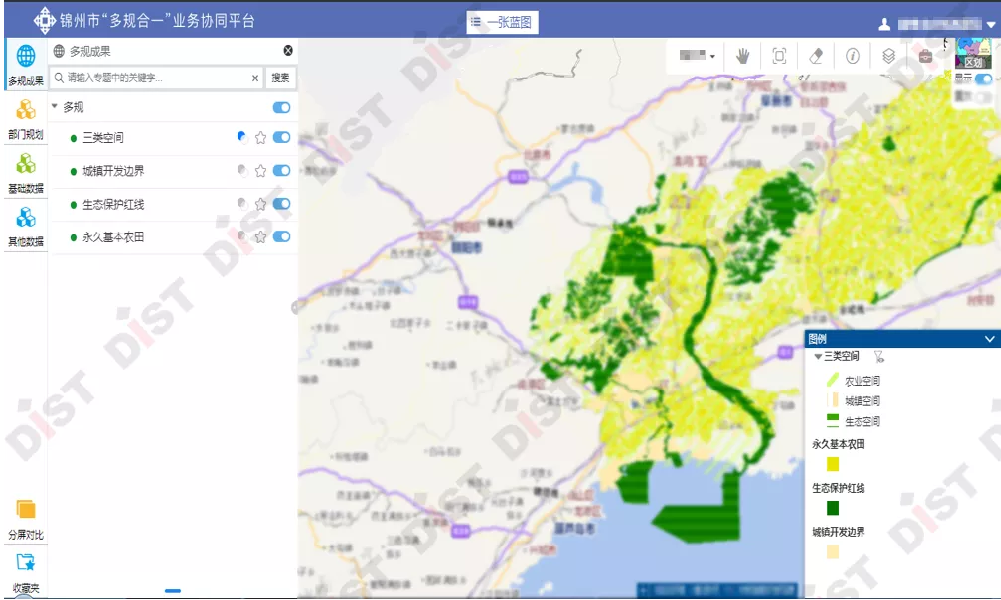Toggle off the 三类空间 layer
Image resolution: width=1001 pixels, height=600 pixels.
(x=281, y=137)
